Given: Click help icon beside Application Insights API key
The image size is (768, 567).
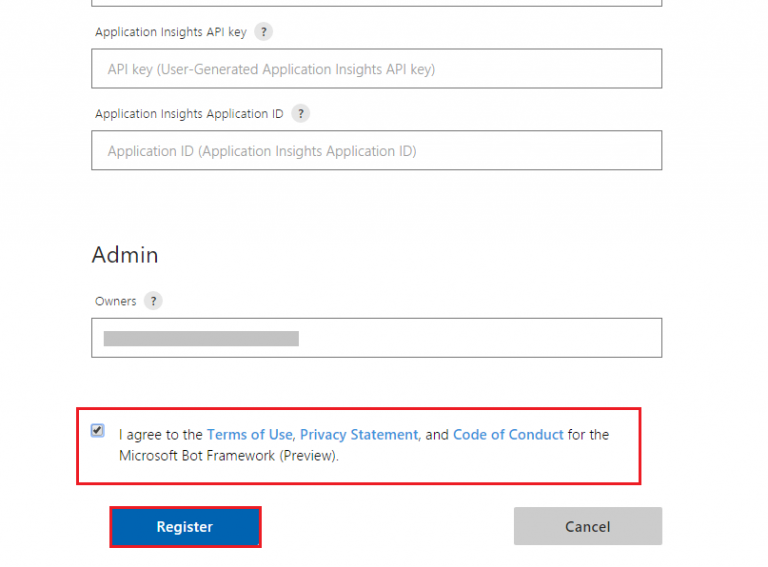Looking at the screenshot, I should pos(264,32).
